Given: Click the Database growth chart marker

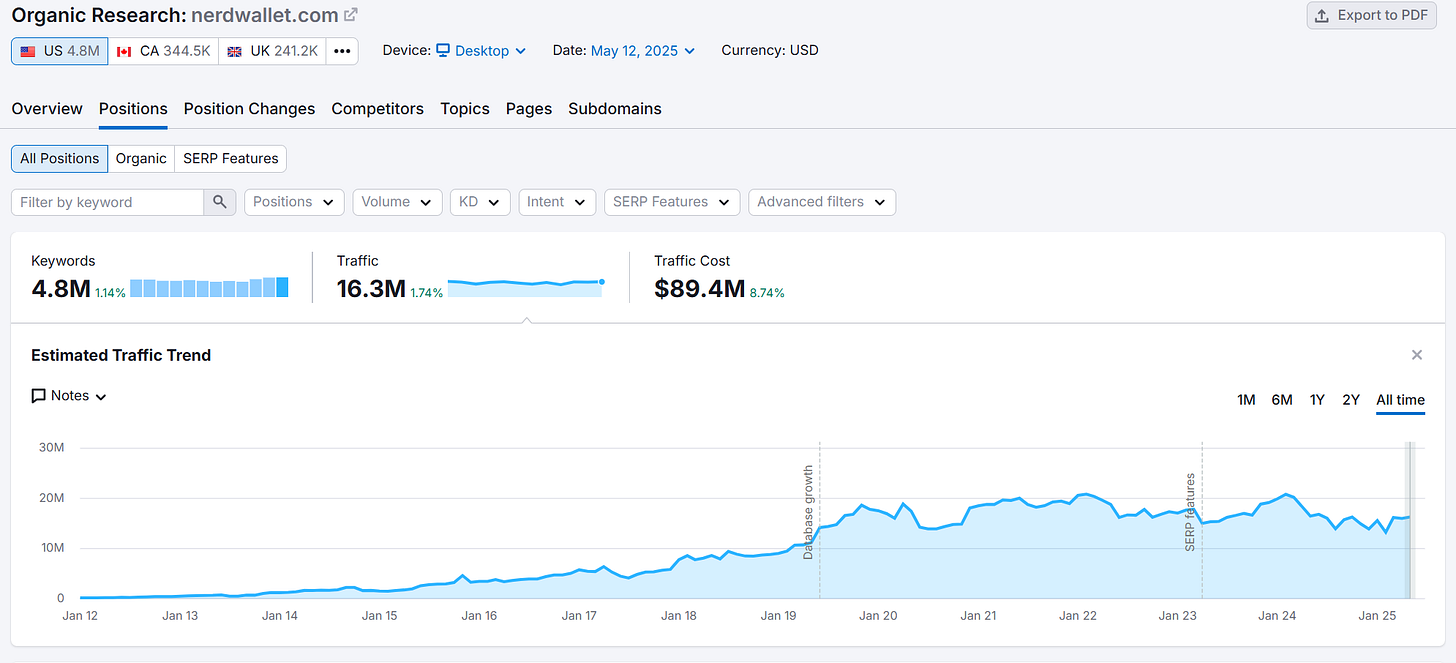Looking at the screenshot, I should click(x=808, y=511).
